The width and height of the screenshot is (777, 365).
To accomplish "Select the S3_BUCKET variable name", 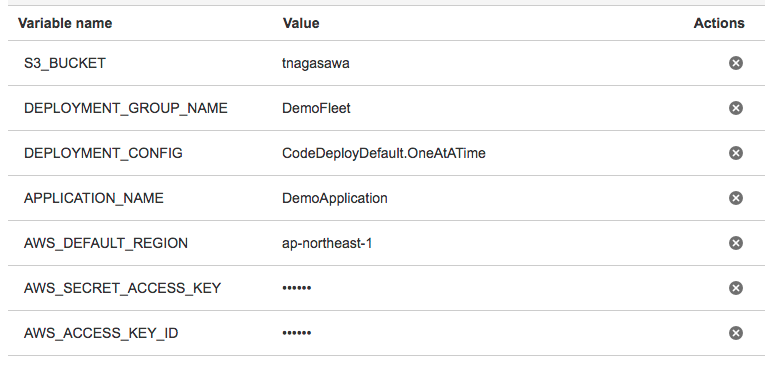I will [65, 63].
